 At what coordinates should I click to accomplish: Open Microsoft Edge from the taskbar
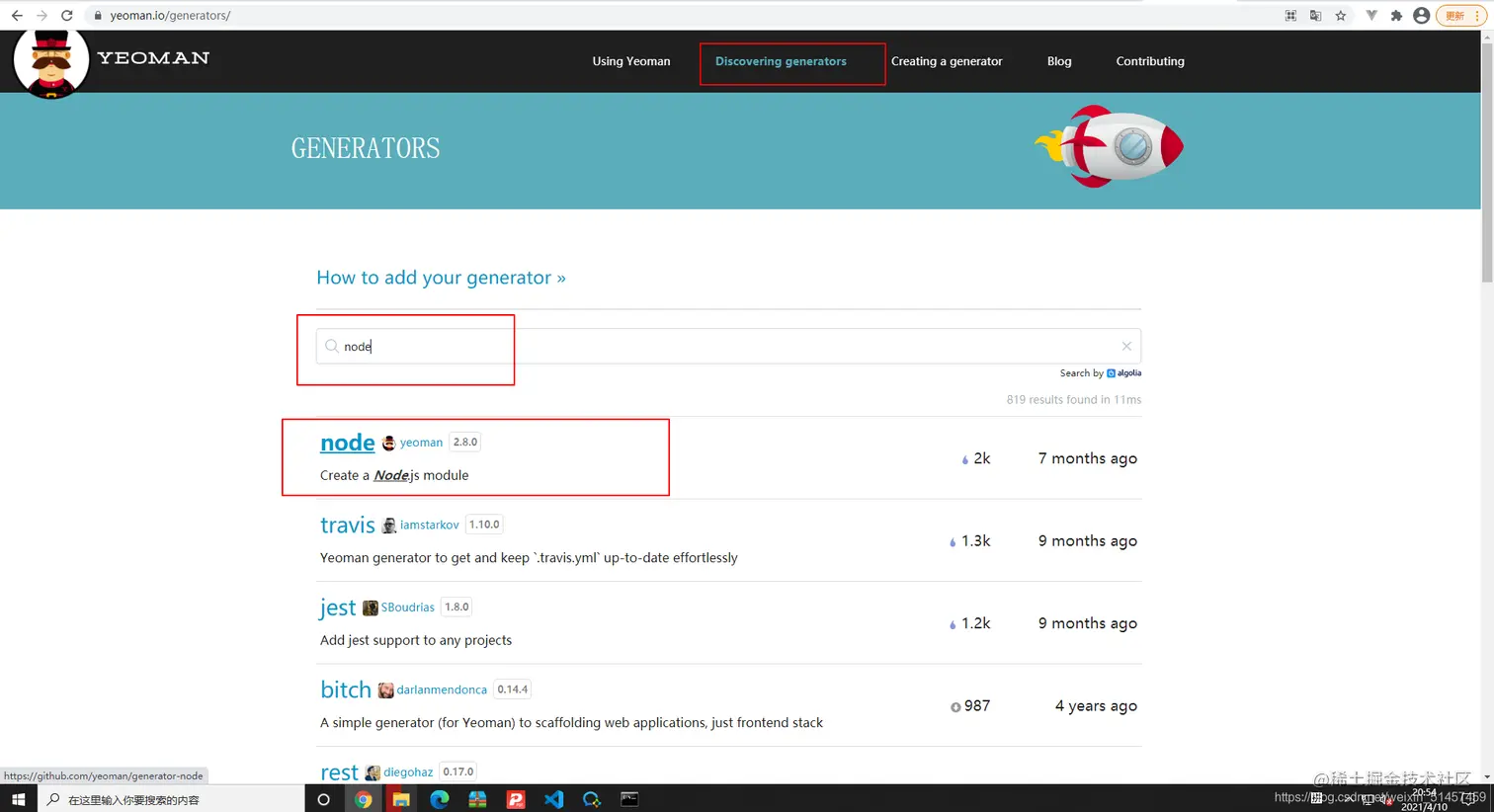[440, 799]
